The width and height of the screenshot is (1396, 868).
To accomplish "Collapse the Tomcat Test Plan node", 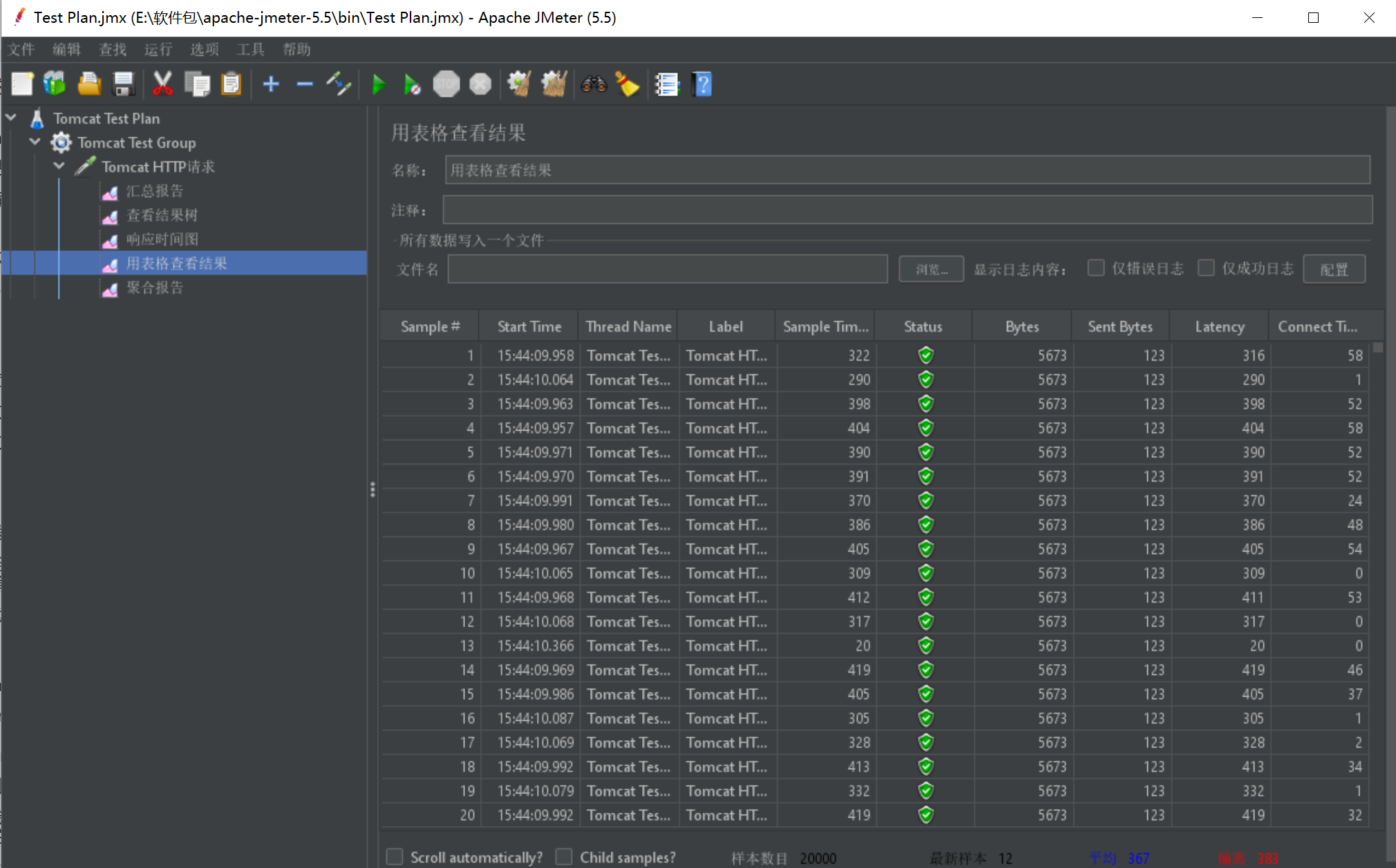I will (11, 118).
